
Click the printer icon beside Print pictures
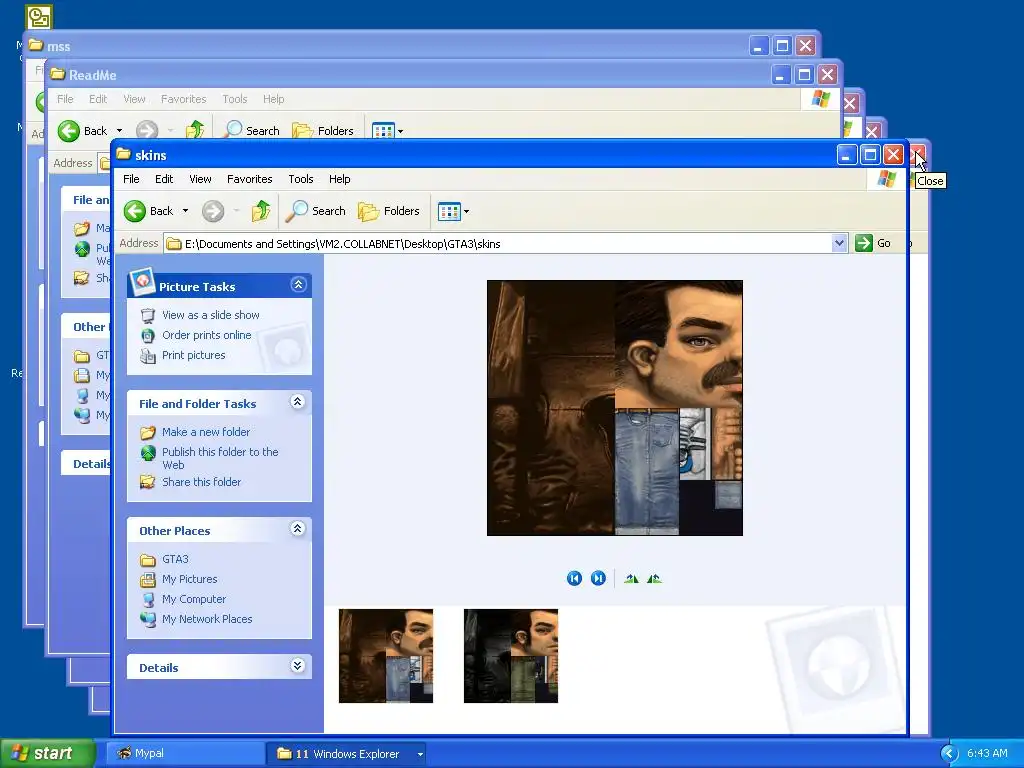[x=148, y=356]
